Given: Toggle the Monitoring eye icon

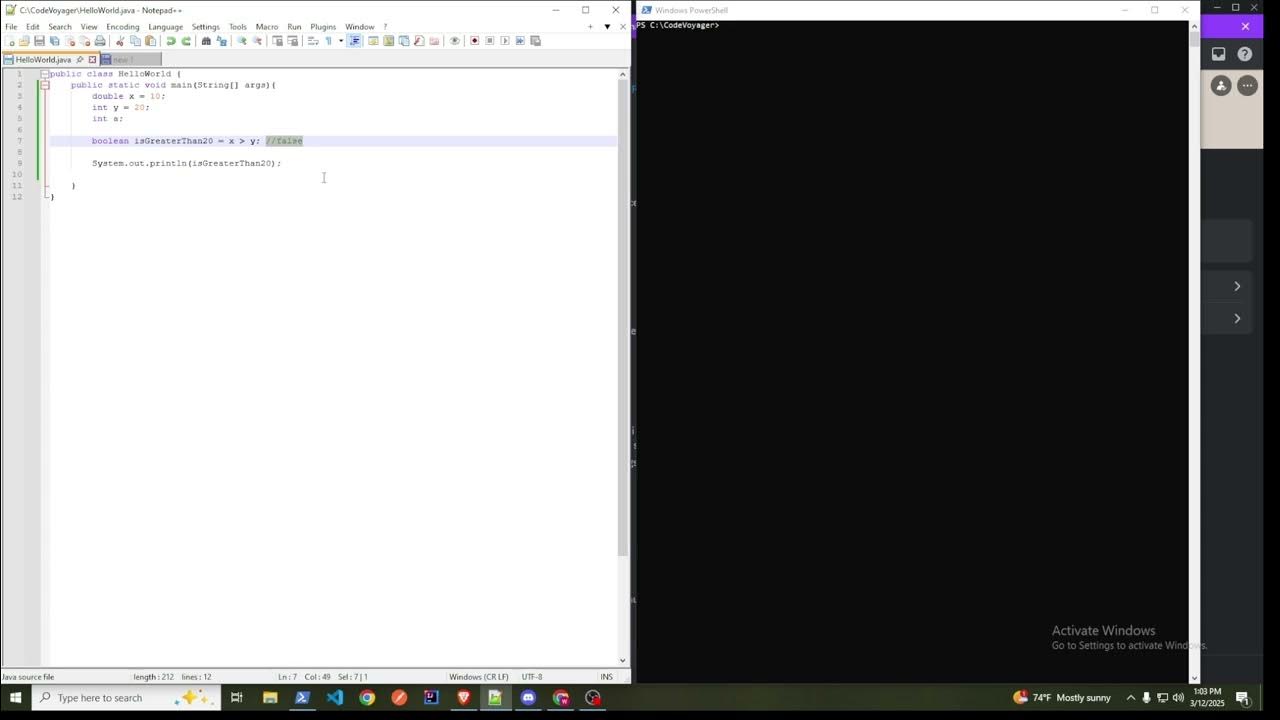Looking at the screenshot, I should (454, 41).
